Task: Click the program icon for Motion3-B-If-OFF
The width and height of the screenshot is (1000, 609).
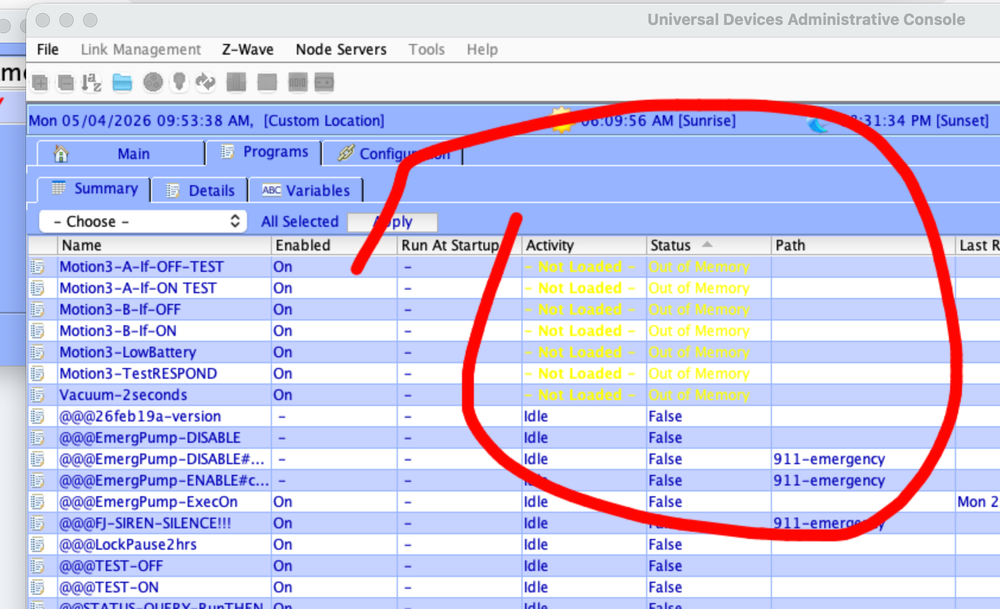Action: click(38, 309)
